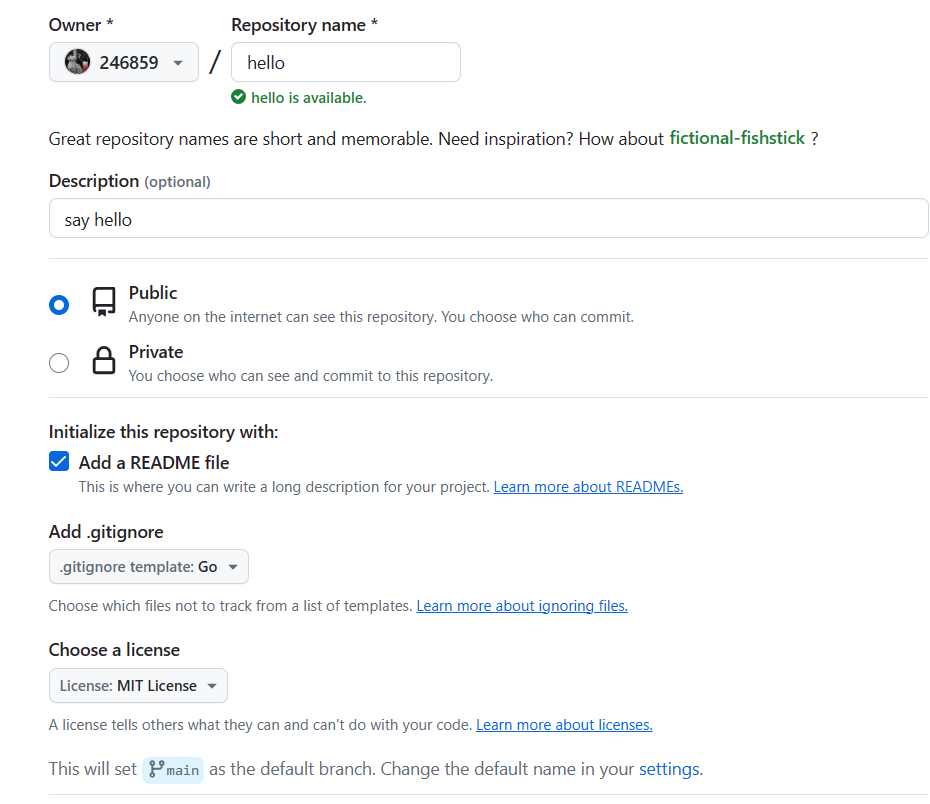930x804 pixels.
Task: Click the Repository name field containing hello
Action: pos(345,62)
